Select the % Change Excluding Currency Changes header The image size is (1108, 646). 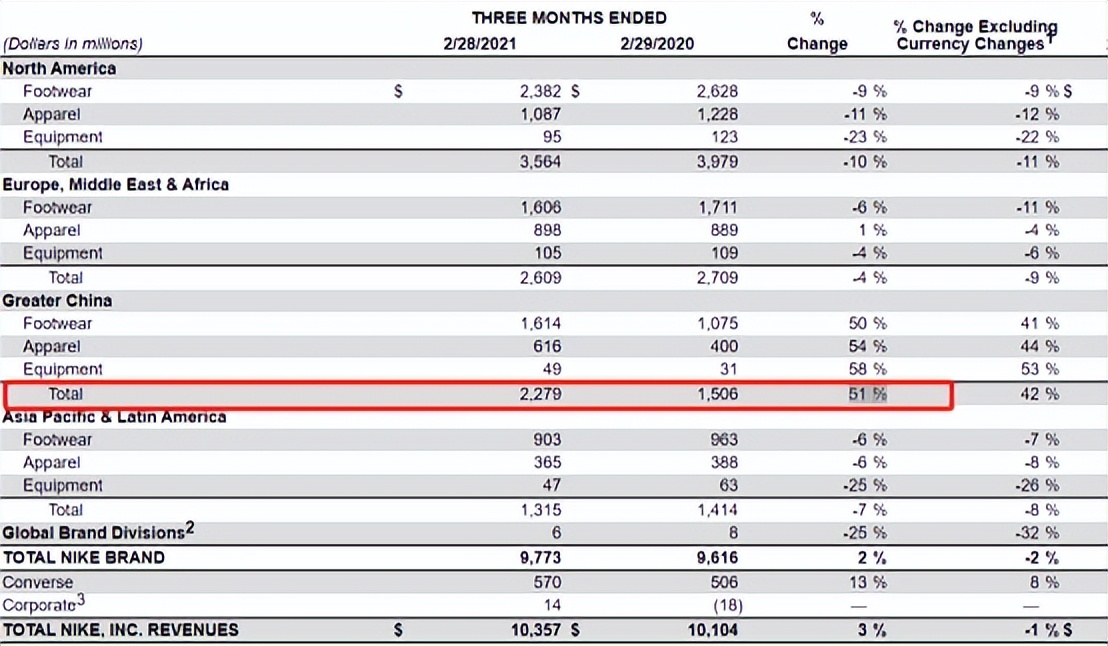(x=975, y=35)
